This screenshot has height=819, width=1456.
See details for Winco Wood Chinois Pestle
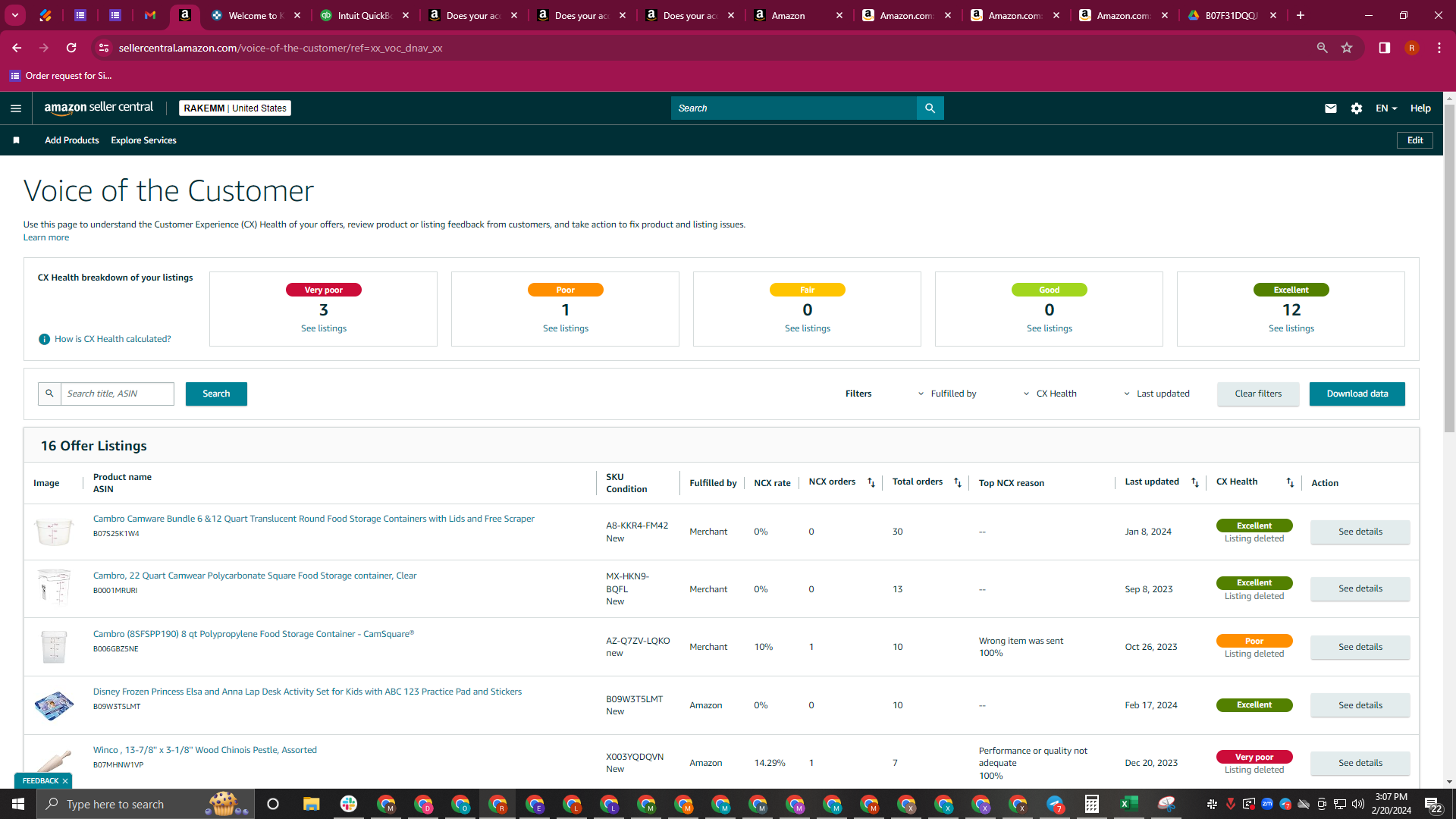pos(1360,763)
